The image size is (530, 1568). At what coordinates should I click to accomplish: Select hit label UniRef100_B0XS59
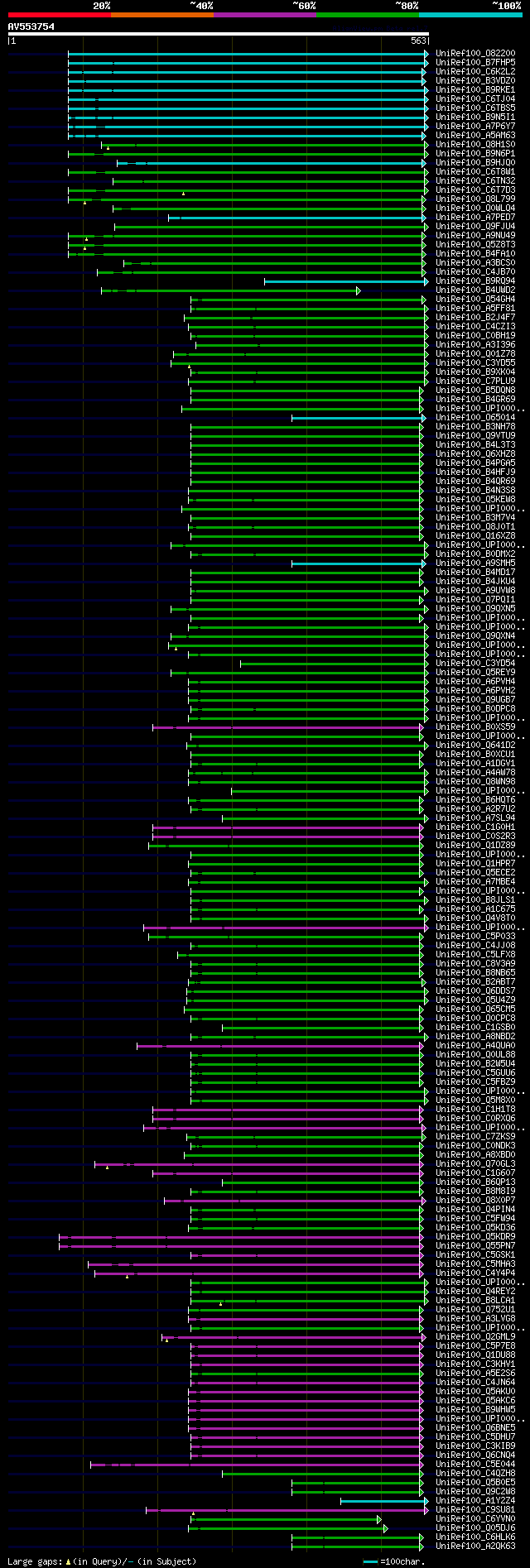[x=476, y=727]
